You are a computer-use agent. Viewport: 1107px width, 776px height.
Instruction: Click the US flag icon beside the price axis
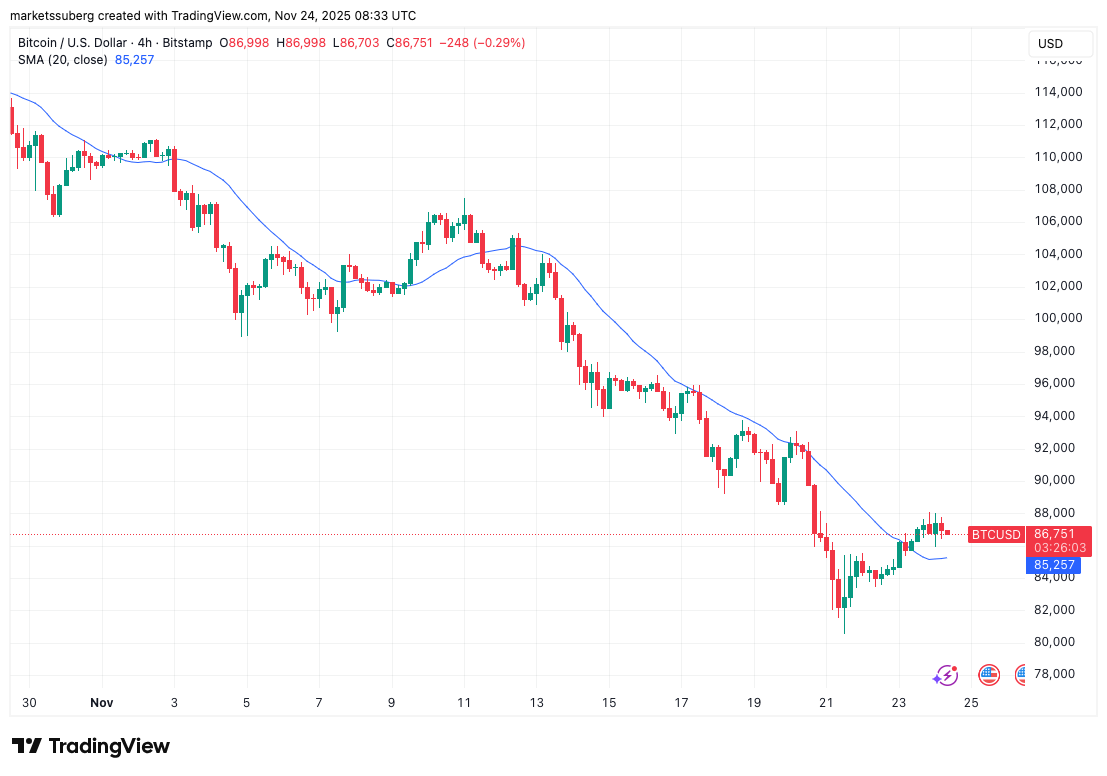click(1022, 675)
